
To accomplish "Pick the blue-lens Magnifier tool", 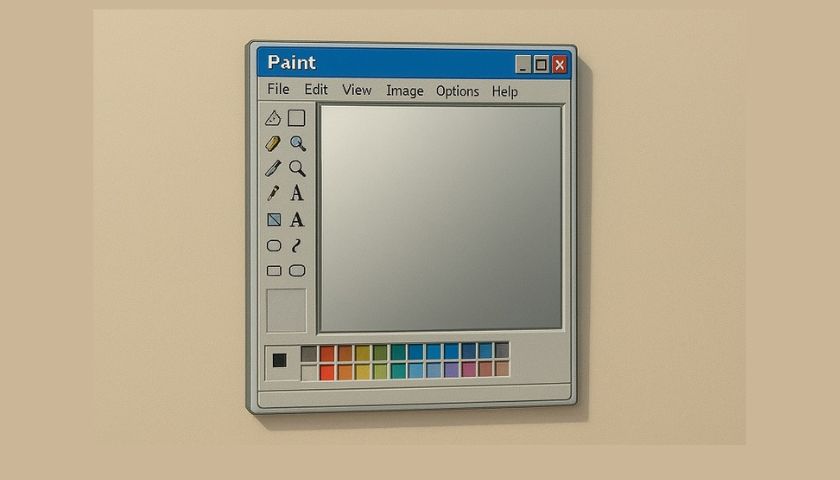I will click(x=298, y=143).
